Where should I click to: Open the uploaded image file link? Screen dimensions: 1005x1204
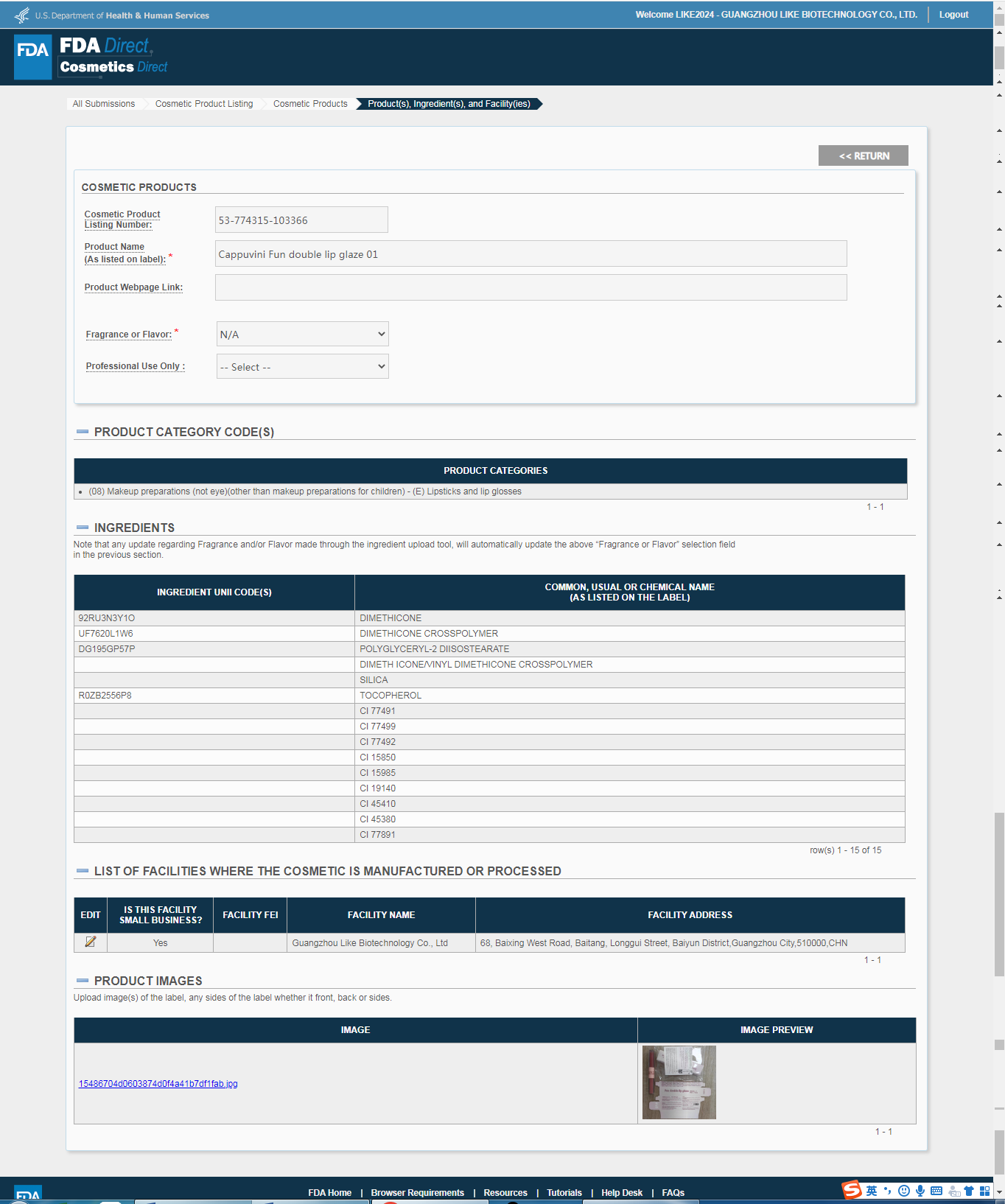click(x=158, y=1084)
